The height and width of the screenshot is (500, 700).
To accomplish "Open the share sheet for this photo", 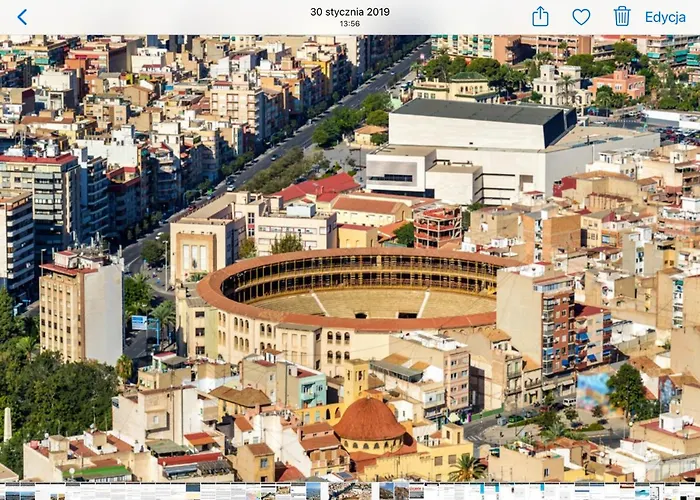I will point(540,17).
